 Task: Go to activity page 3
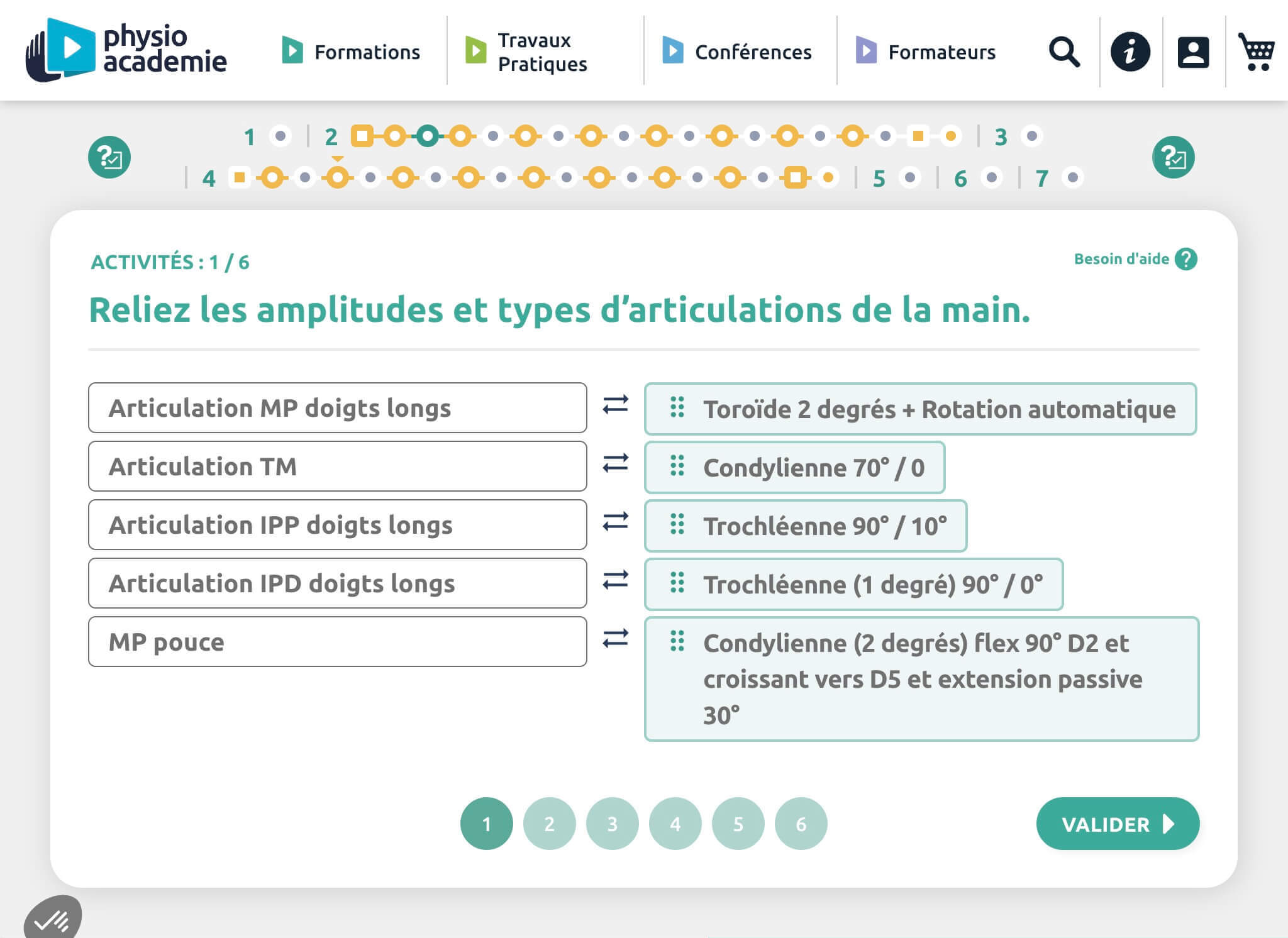click(613, 824)
